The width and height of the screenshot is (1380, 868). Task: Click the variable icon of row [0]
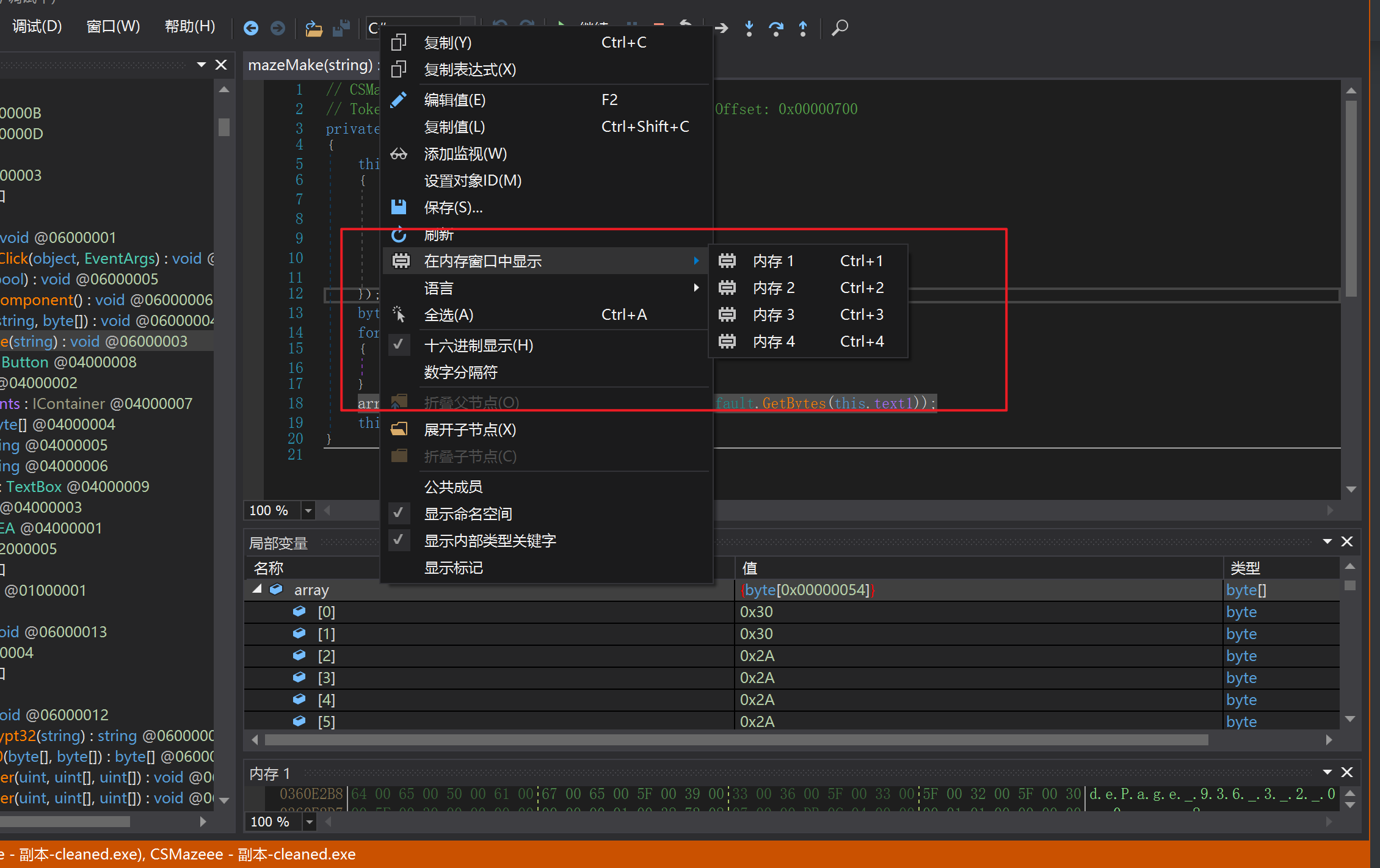point(299,611)
